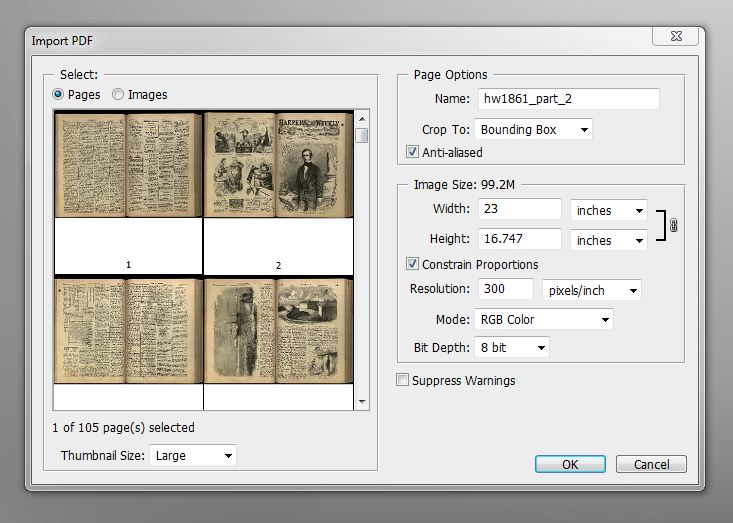
Task: Open the Mode dropdown
Action: [544, 320]
